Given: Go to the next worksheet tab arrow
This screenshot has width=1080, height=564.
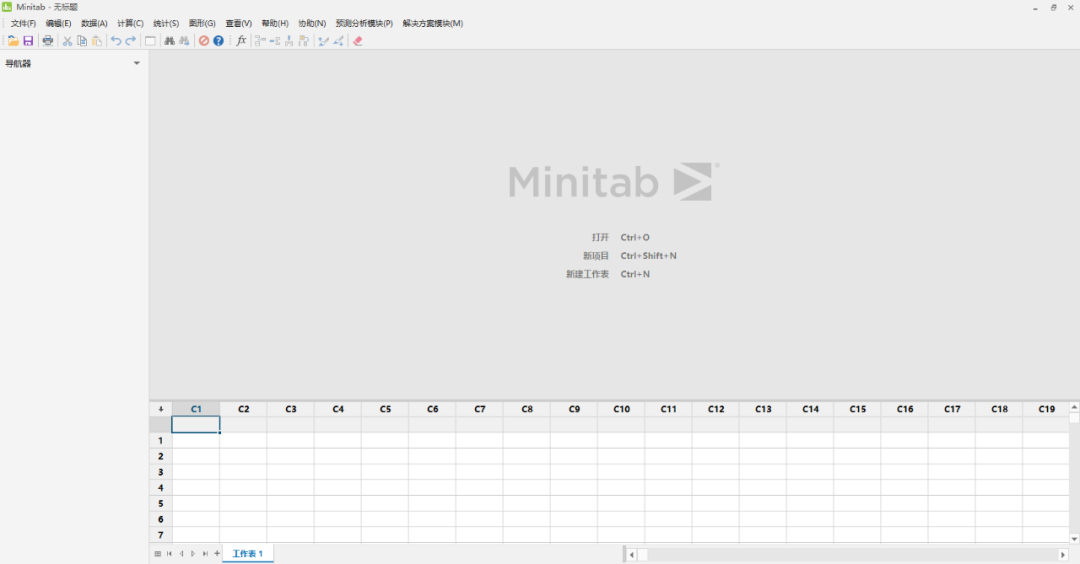Looking at the screenshot, I should tap(193, 553).
